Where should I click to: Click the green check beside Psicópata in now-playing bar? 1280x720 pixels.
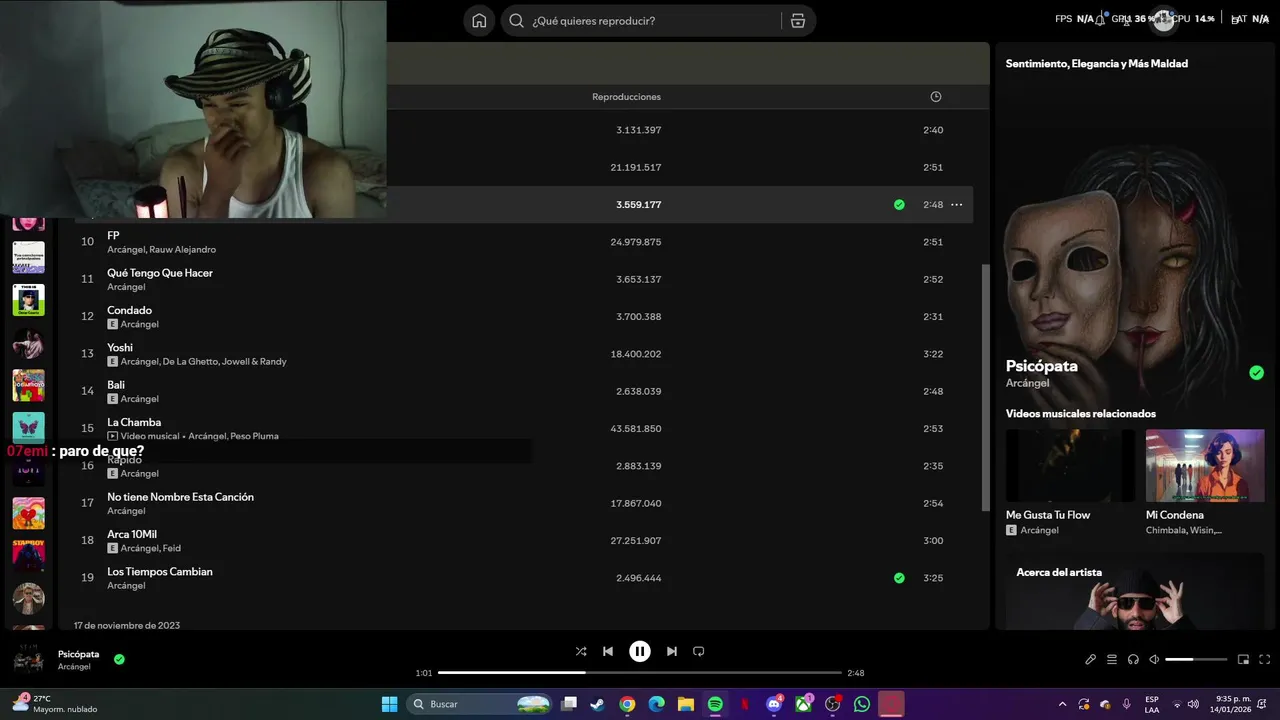pyautogui.click(x=119, y=659)
